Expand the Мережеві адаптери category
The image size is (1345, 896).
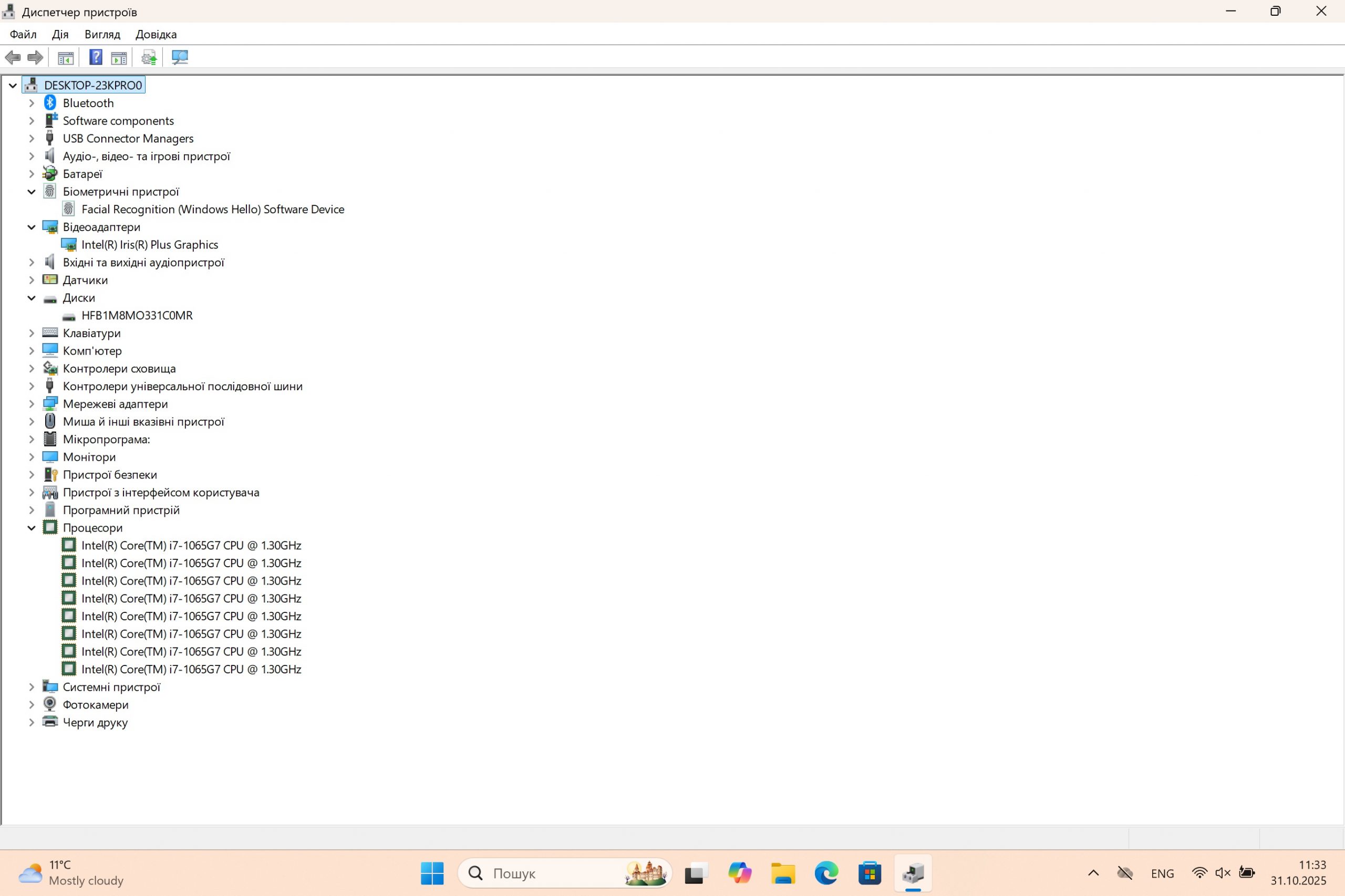(x=32, y=404)
